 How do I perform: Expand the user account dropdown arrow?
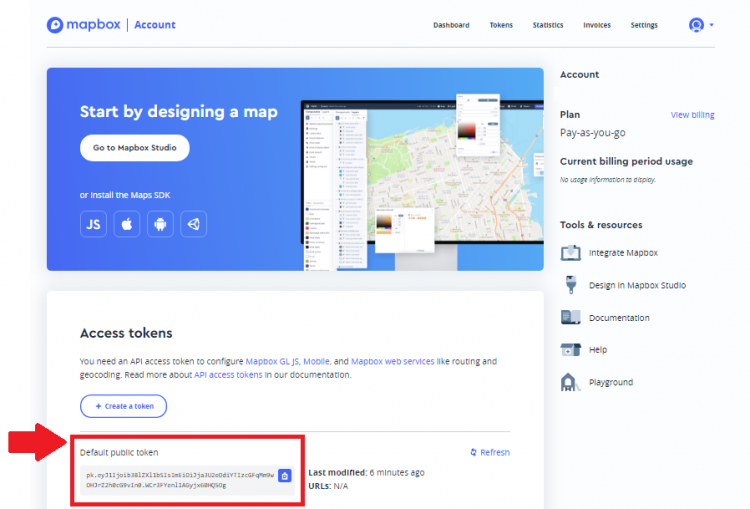pyautogui.click(x=711, y=25)
